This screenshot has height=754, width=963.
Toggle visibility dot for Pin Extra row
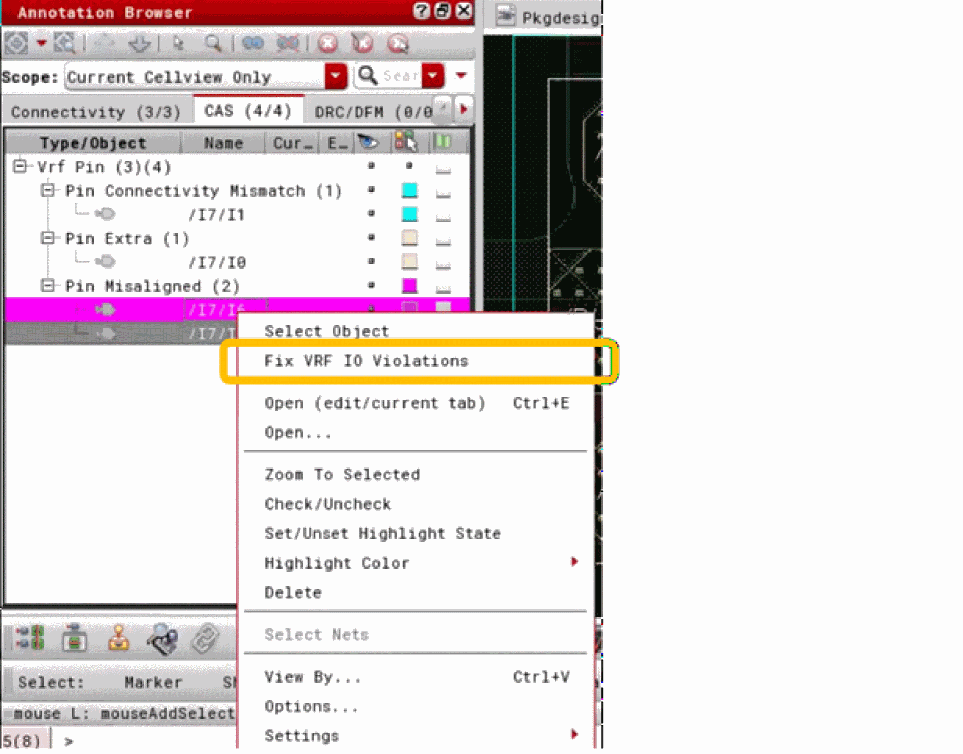tap(371, 238)
